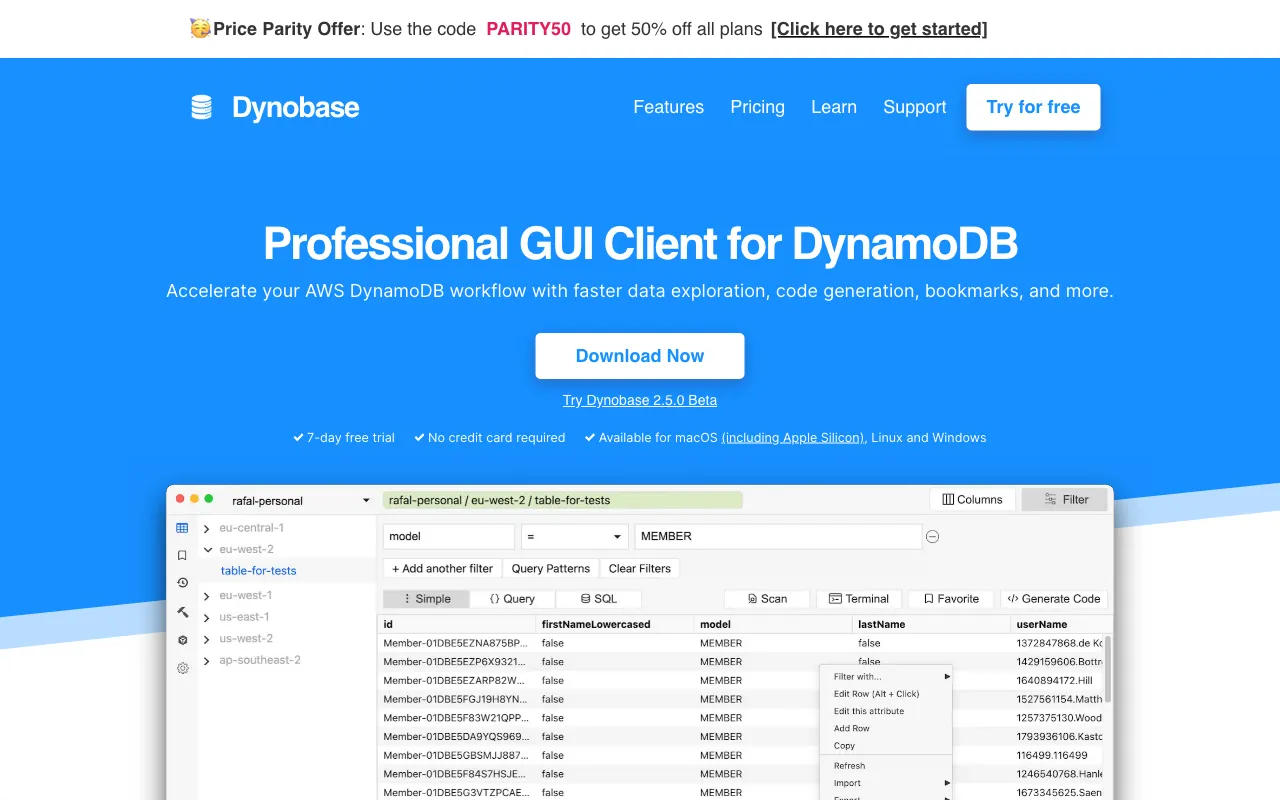The height and width of the screenshot is (800, 1280).
Task: Click the 'Click here to get started' link
Action: coord(879,29)
